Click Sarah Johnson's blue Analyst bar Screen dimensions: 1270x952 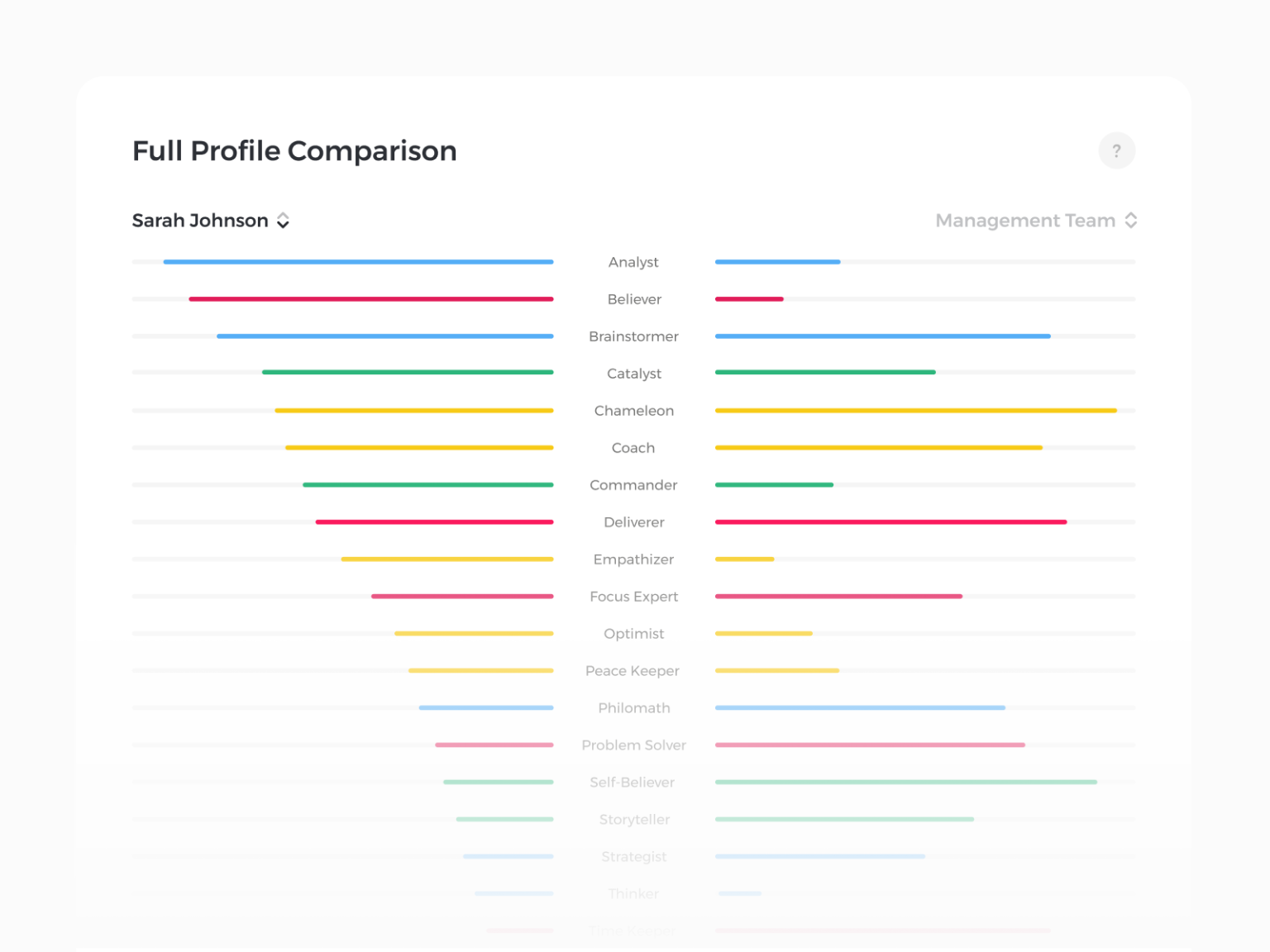click(358, 262)
